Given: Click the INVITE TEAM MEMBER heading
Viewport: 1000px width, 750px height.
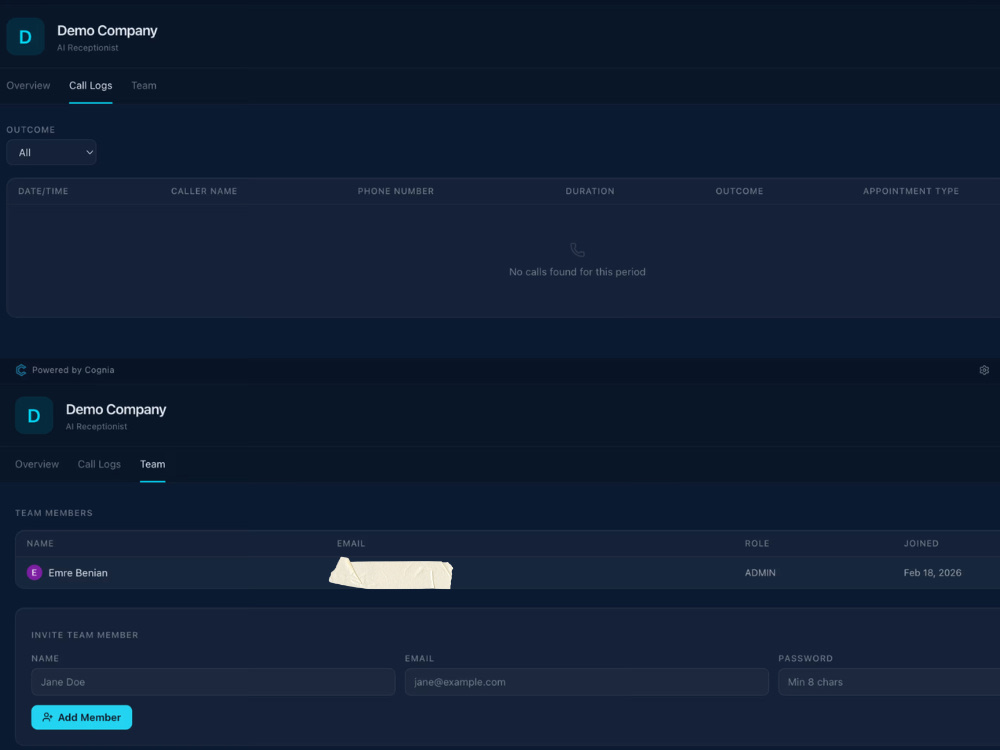Looking at the screenshot, I should point(85,635).
